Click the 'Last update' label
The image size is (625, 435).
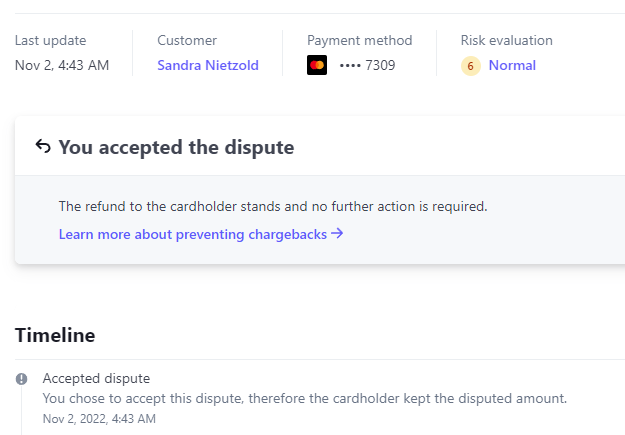tap(50, 41)
